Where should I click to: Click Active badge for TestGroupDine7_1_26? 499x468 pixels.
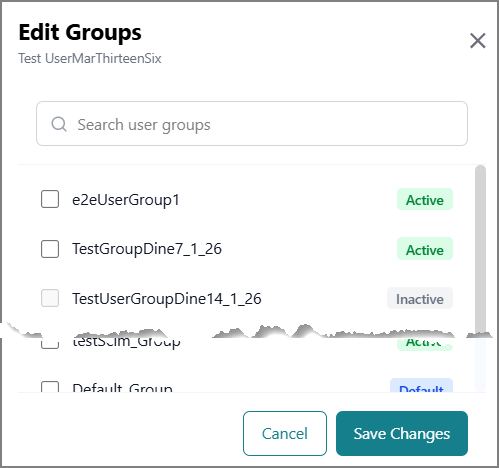tap(425, 249)
